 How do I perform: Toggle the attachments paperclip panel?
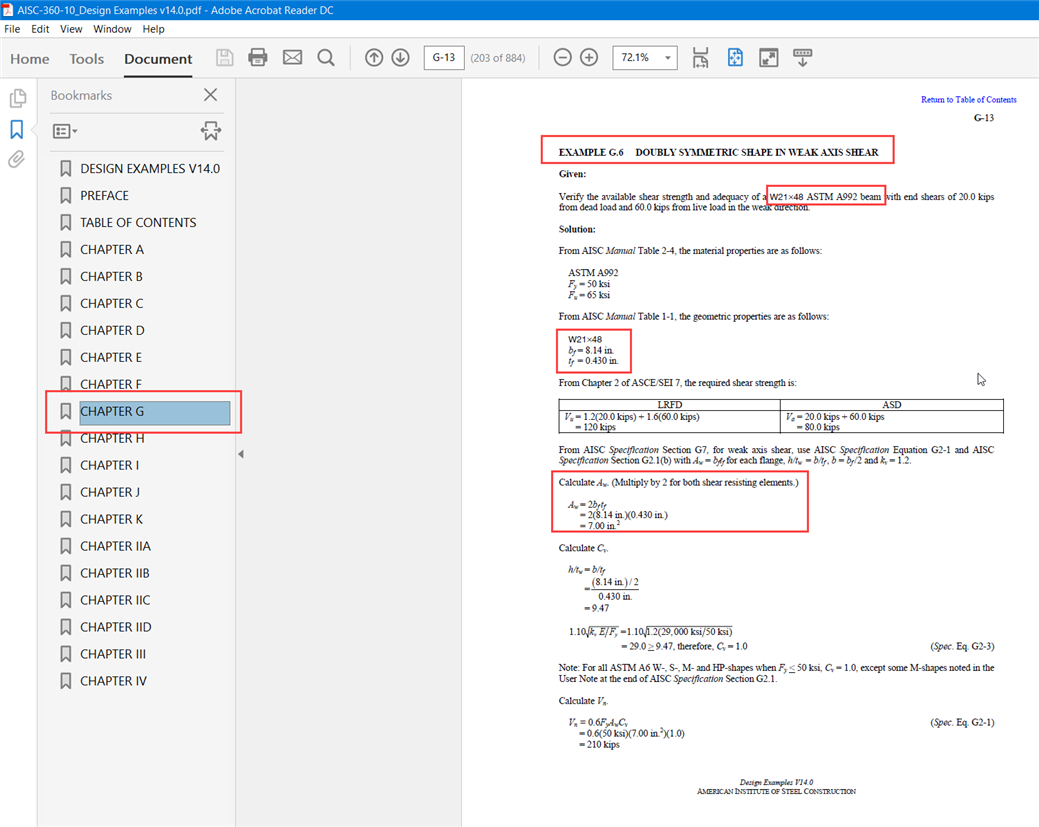[17, 160]
